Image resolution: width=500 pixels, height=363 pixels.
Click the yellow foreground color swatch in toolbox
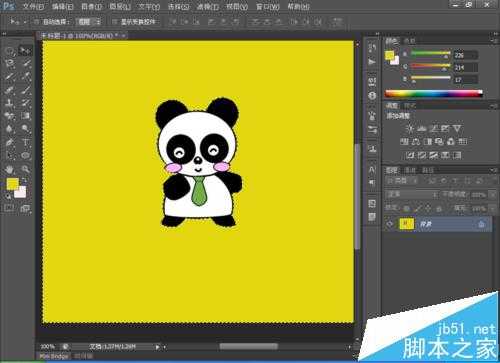[x=12, y=184]
